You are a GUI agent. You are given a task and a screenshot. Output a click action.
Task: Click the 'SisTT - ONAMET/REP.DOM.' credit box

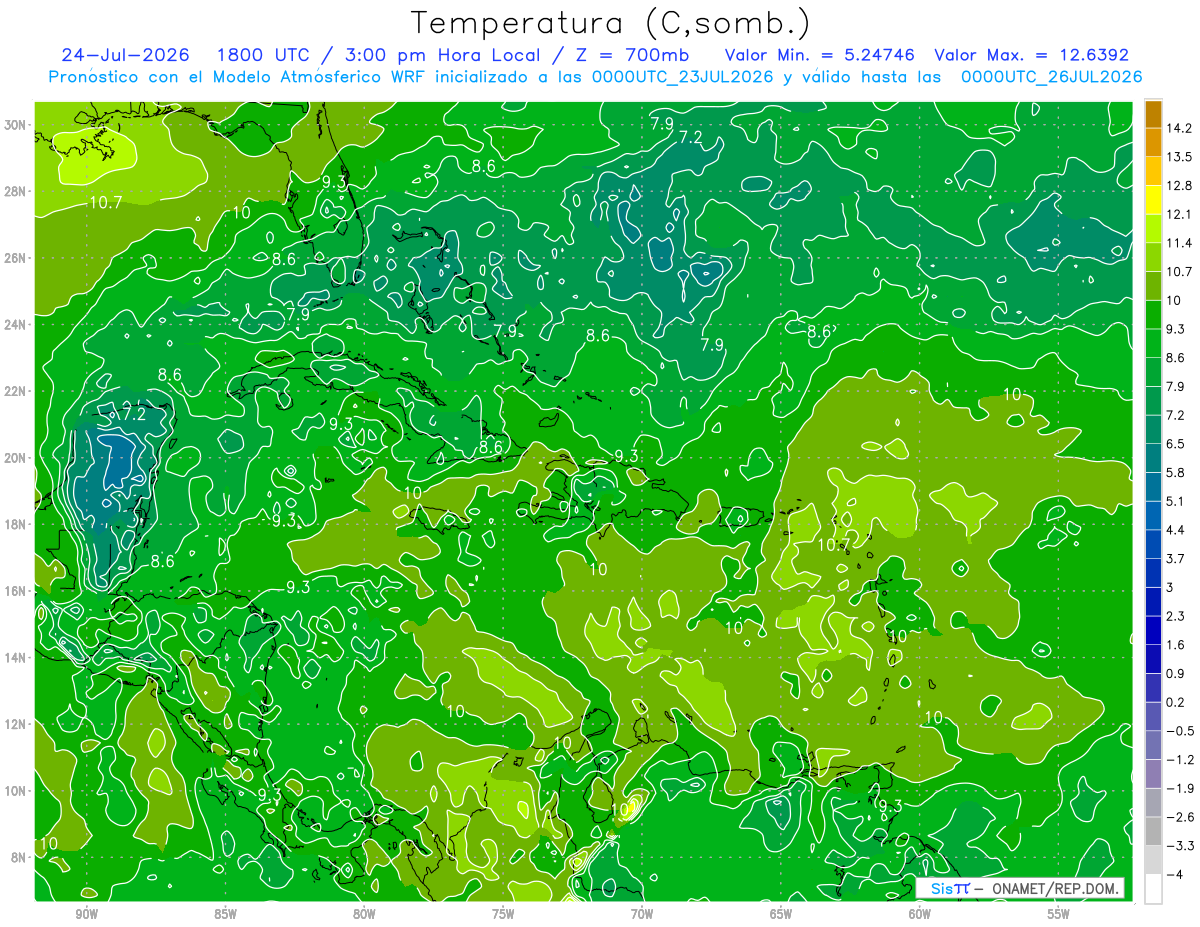tap(1020, 888)
